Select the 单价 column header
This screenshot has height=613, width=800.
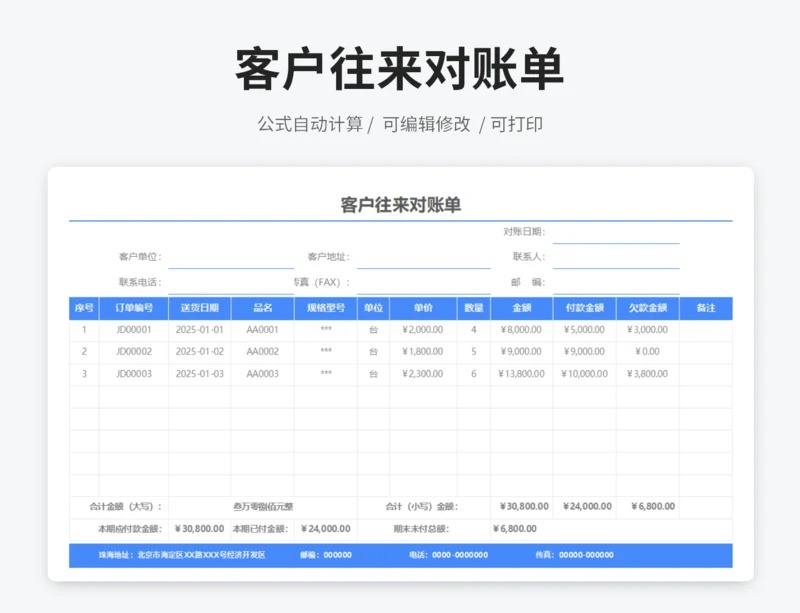point(423,308)
